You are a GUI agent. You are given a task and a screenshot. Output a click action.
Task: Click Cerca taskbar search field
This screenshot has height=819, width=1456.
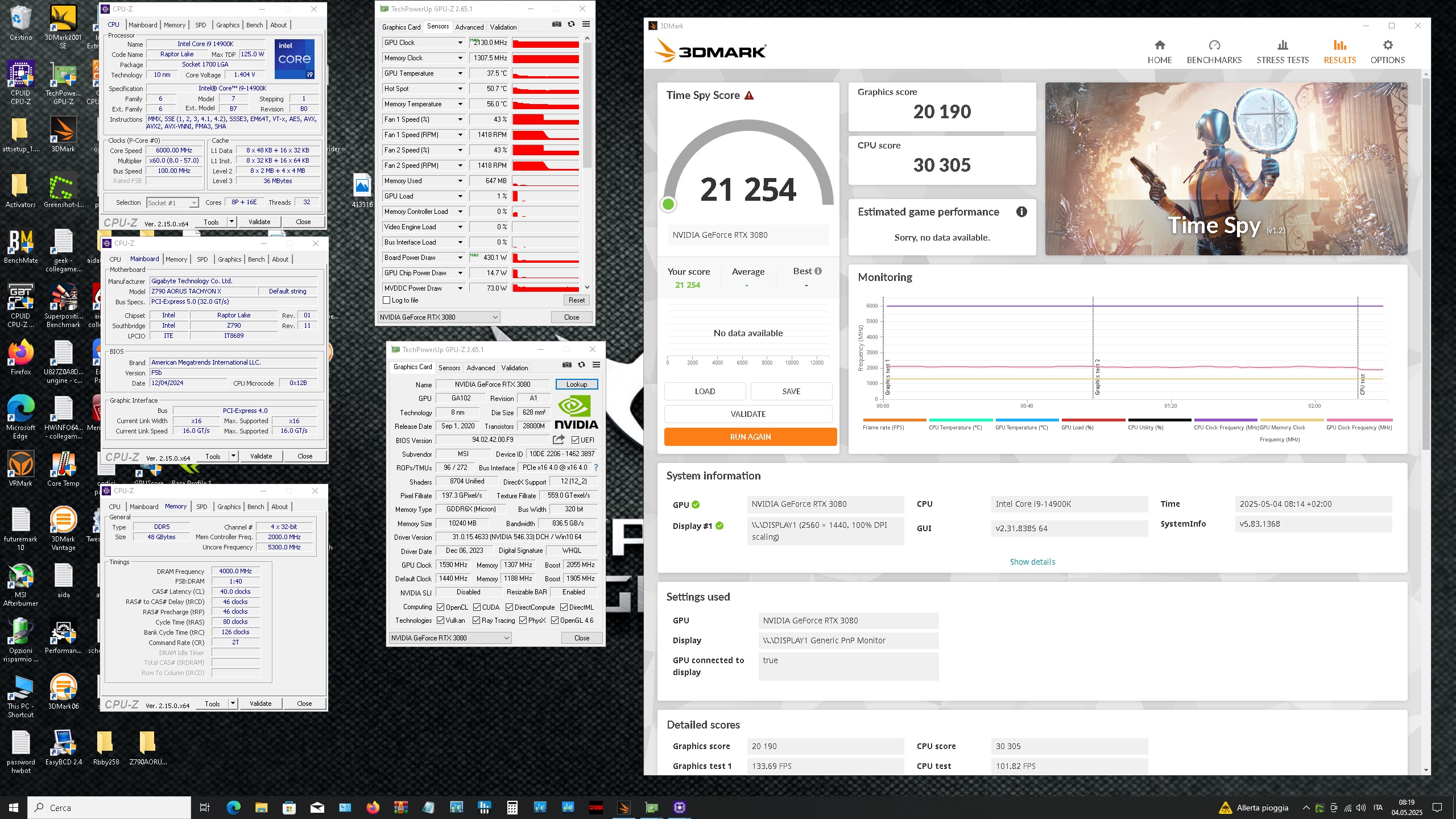(x=109, y=808)
